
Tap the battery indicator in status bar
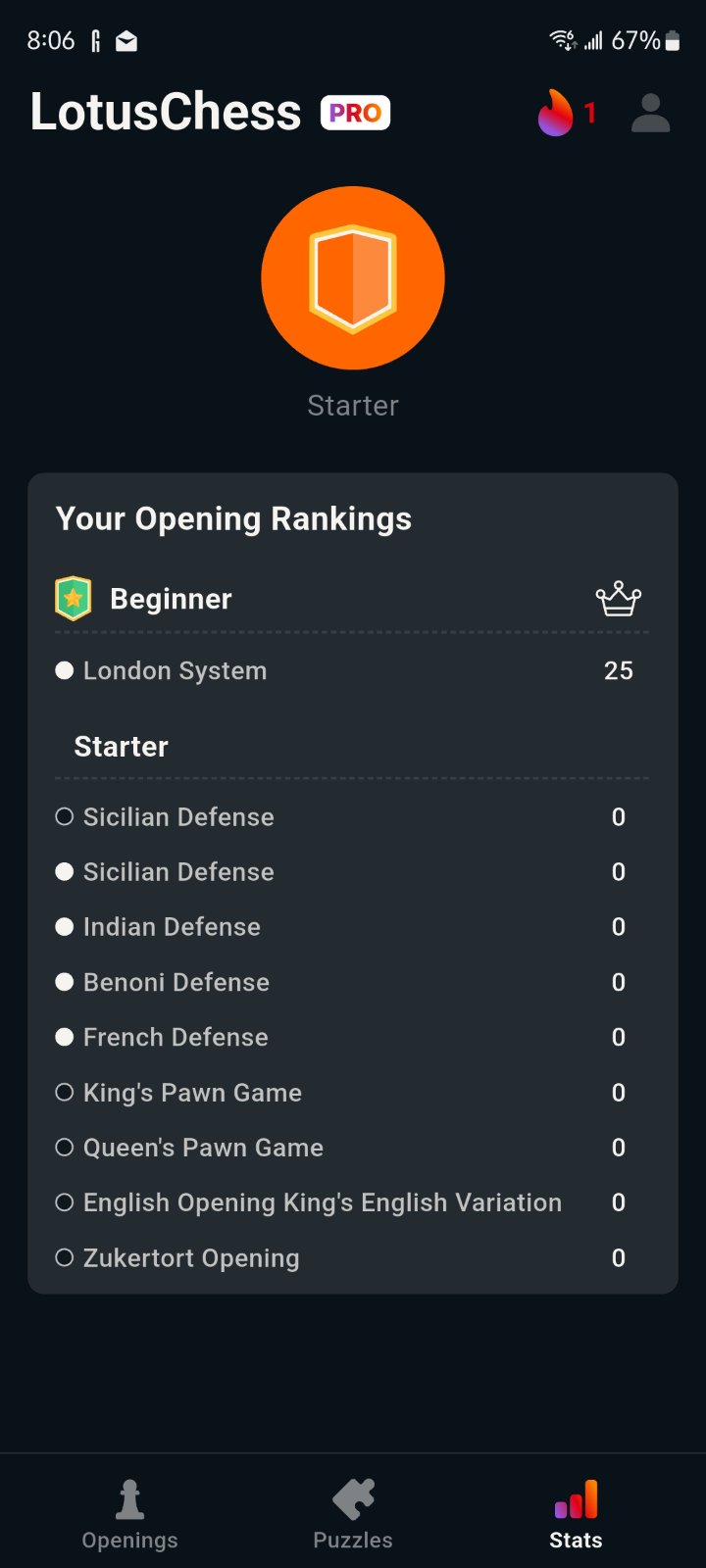click(x=672, y=41)
